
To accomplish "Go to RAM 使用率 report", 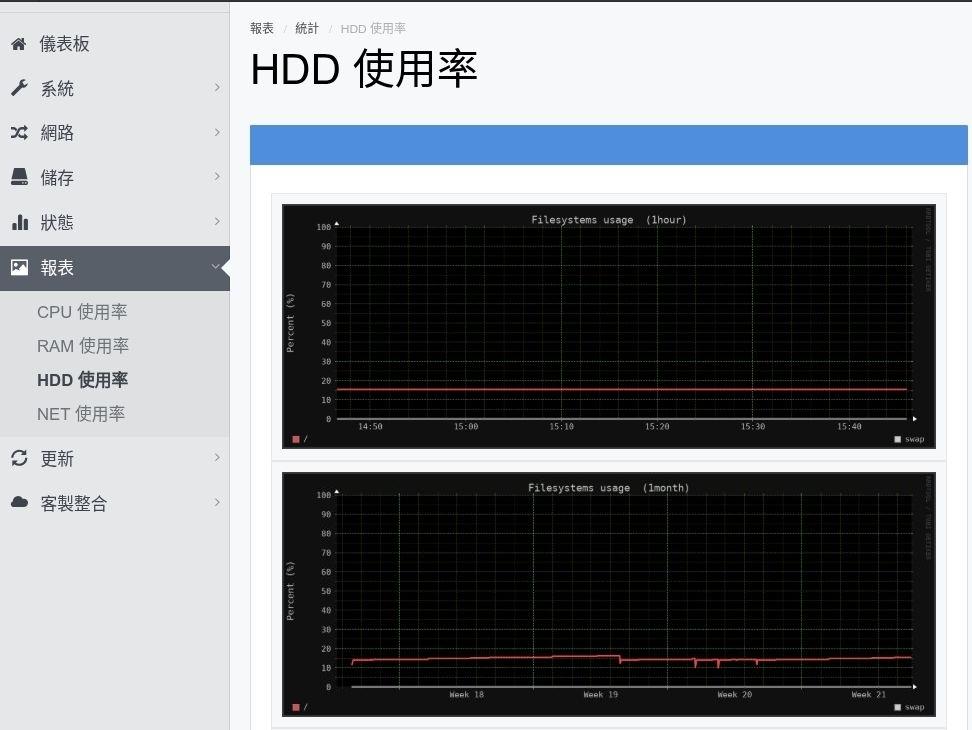I will pos(83,346).
